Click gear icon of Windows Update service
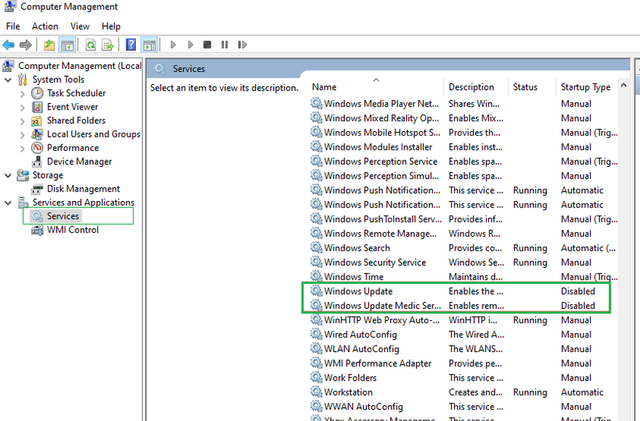This screenshot has width=640, height=421. [316, 291]
